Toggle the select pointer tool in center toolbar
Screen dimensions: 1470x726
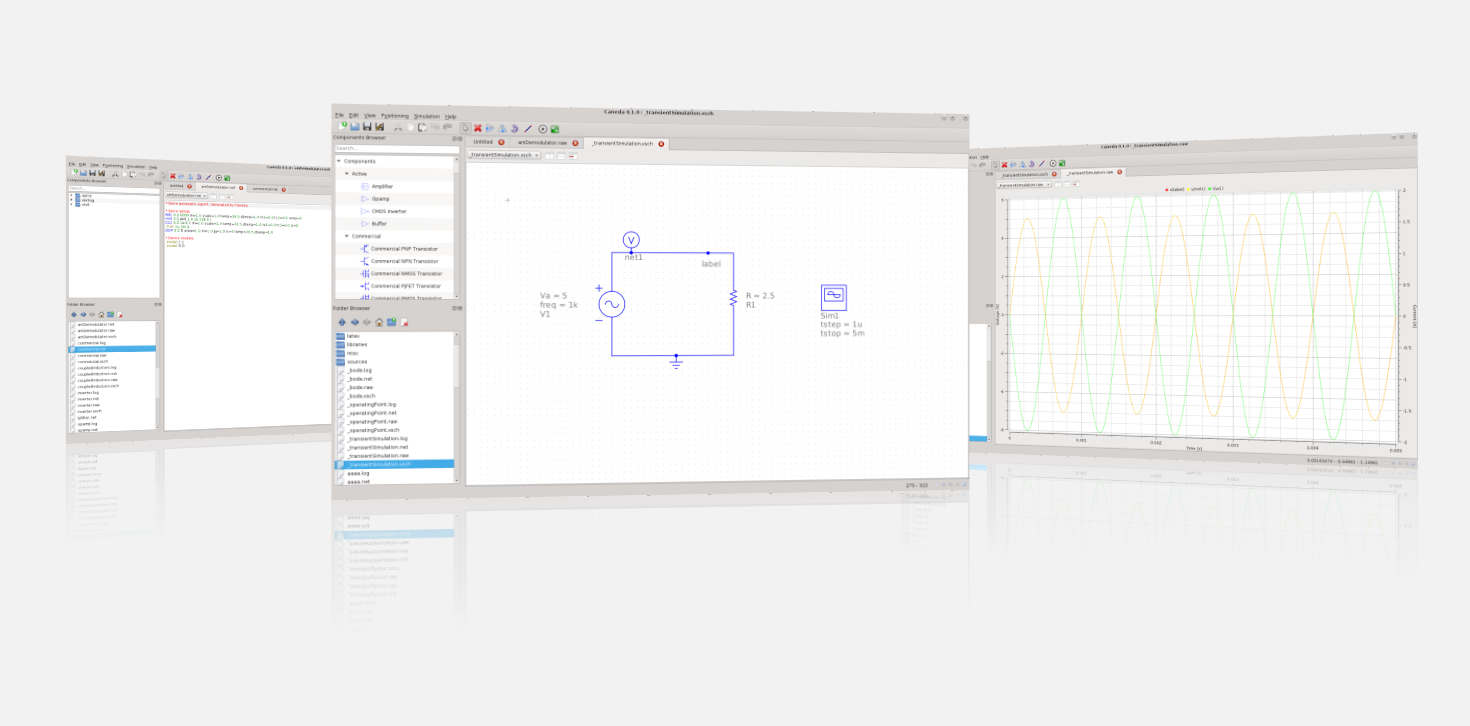pos(465,128)
